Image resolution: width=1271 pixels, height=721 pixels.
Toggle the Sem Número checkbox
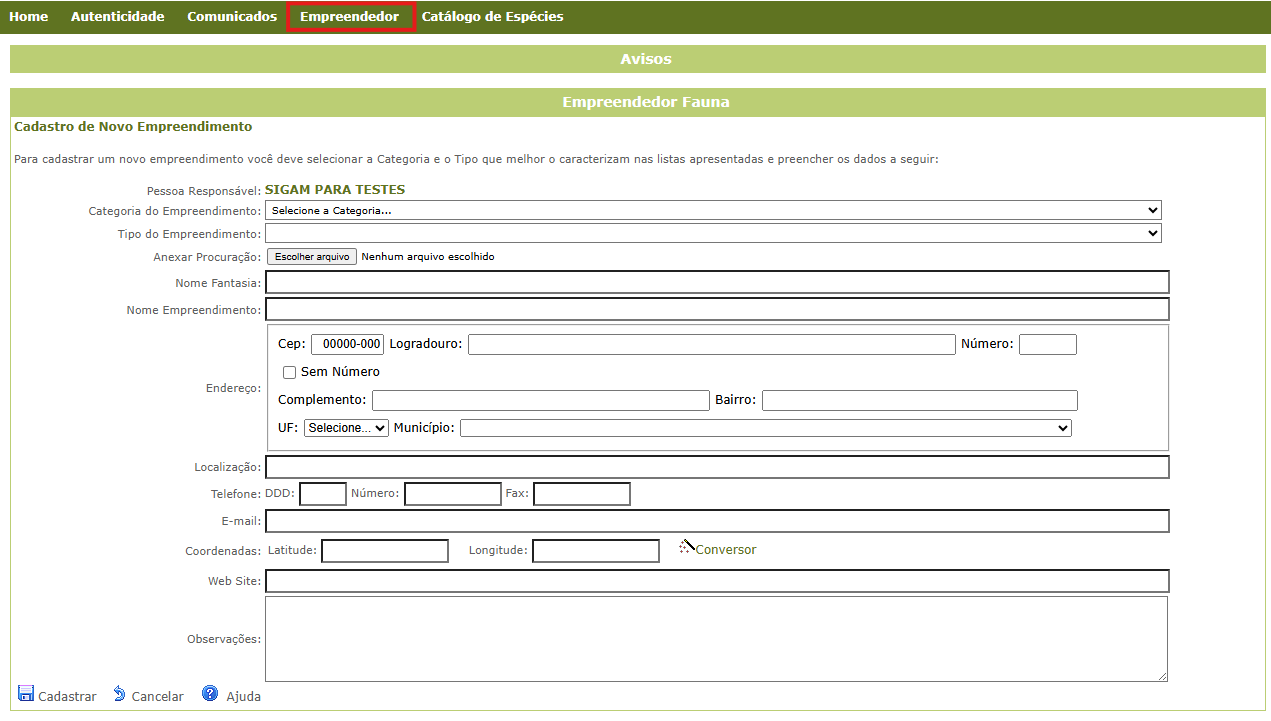click(289, 372)
